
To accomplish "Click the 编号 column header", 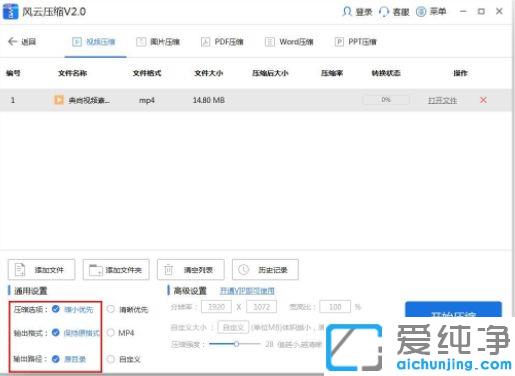I will click(x=13, y=73).
